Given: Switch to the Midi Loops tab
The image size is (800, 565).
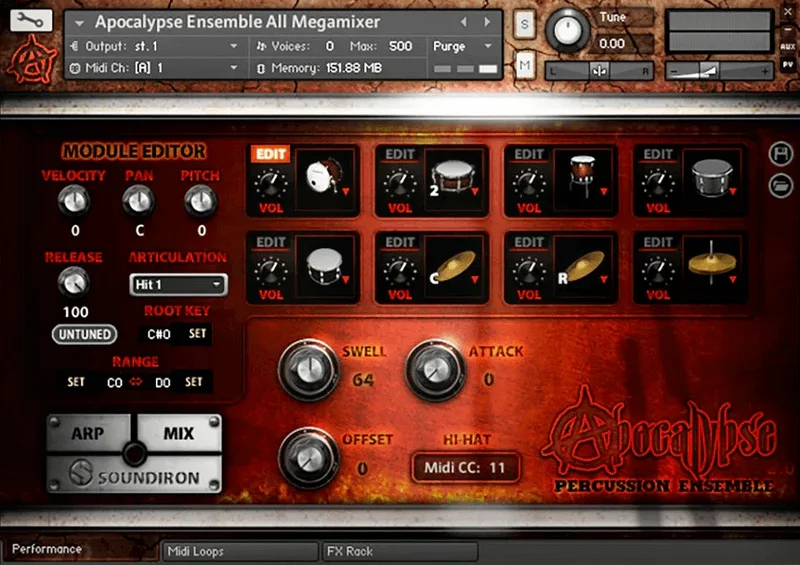Looking at the screenshot, I should tap(240, 551).
